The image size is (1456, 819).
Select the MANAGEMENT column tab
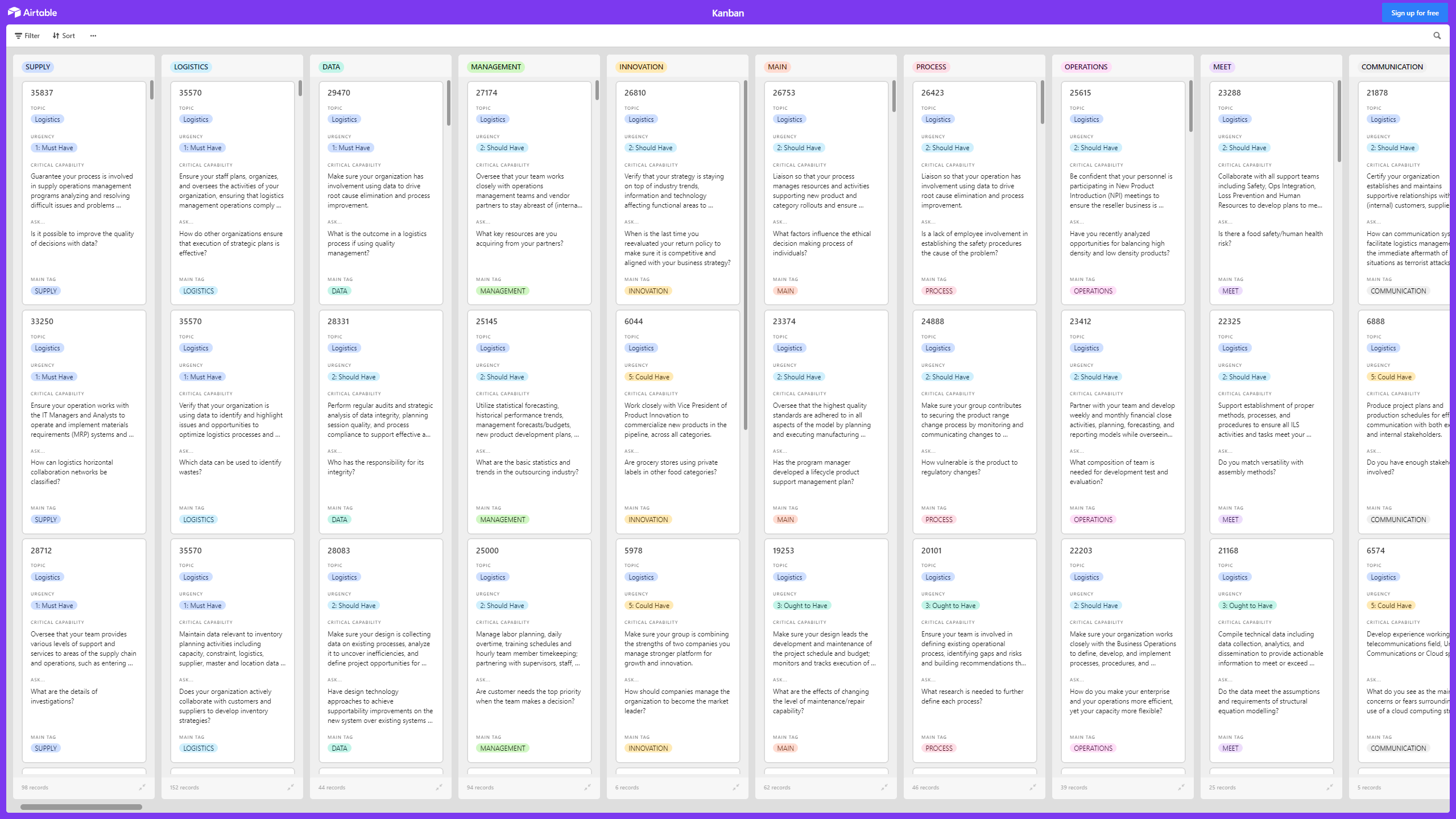496,66
